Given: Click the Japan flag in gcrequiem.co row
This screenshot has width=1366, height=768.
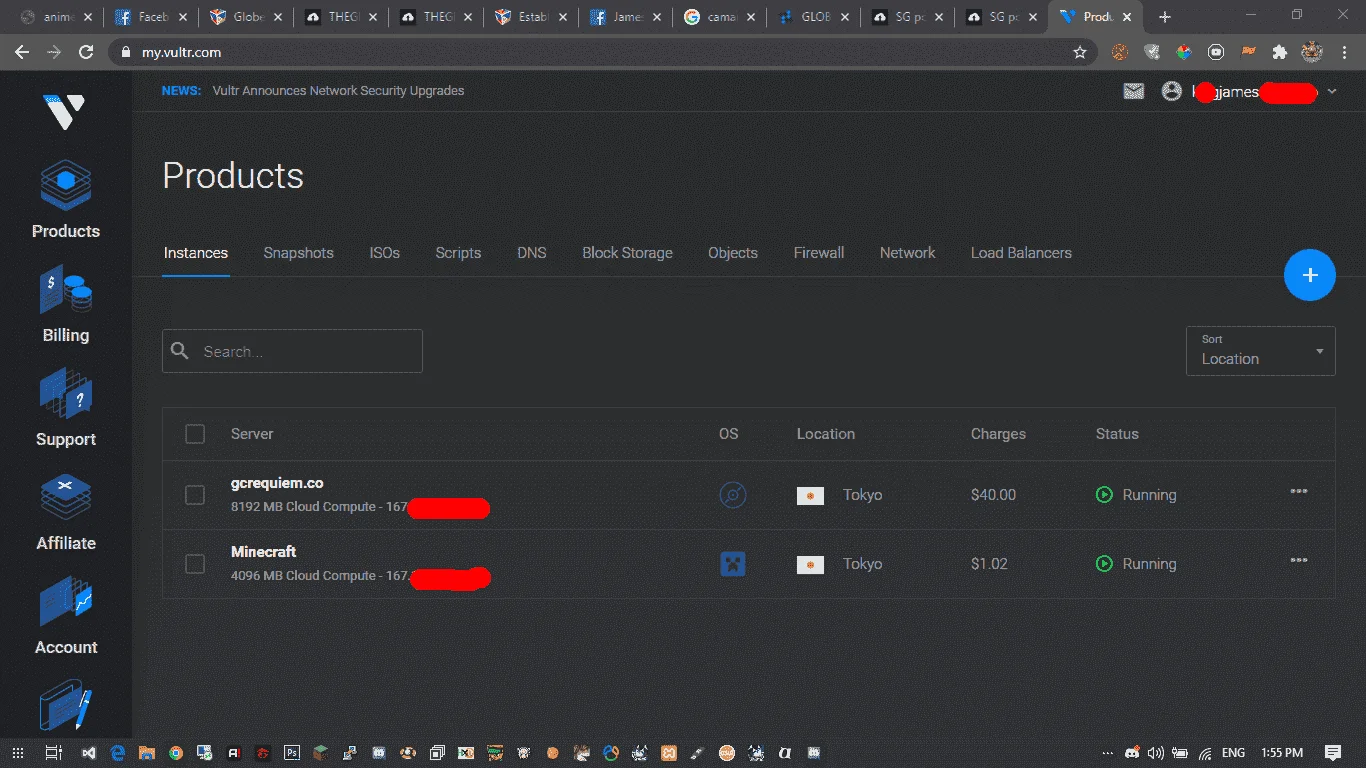Looking at the screenshot, I should pos(810,496).
